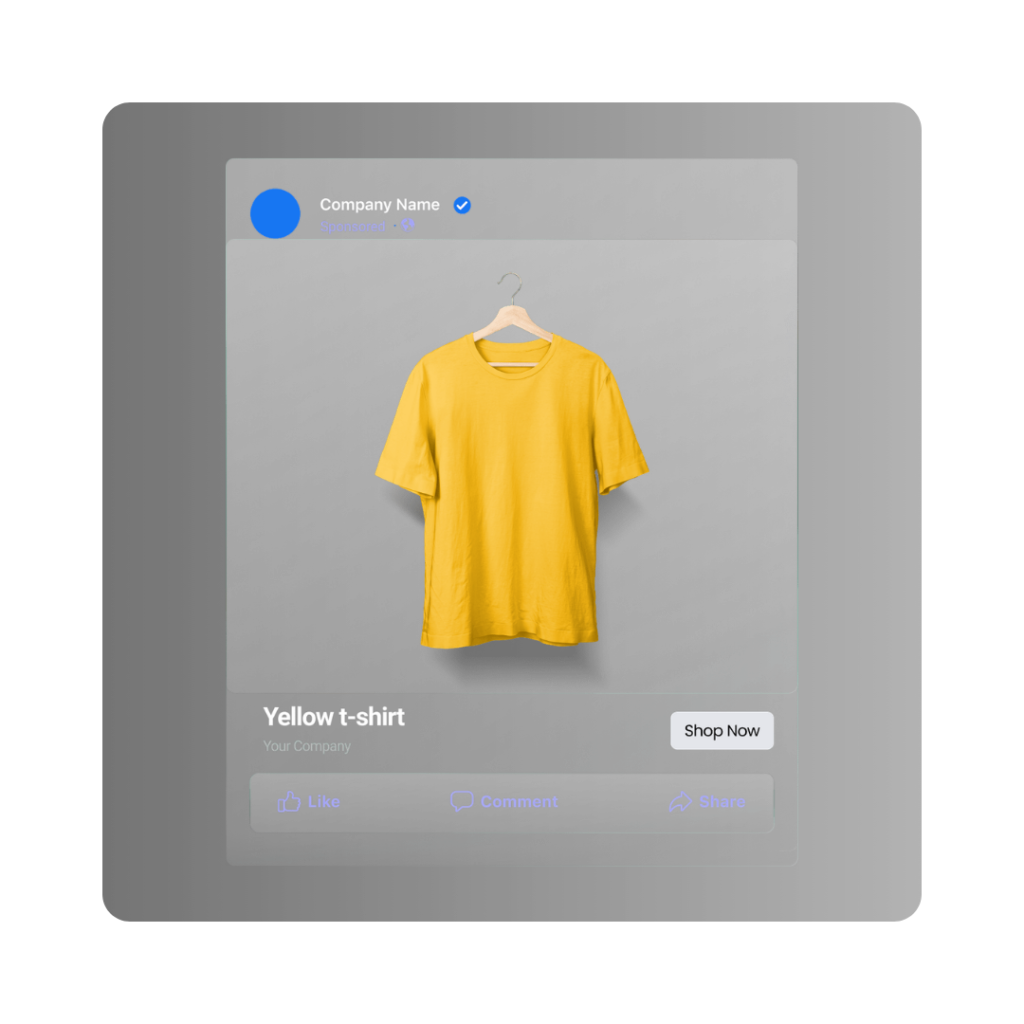Image resolution: width=1024 pixels, height=1024 pixels.
Task: Click the Yellow t-shirt headline
Action: [334, 716]
